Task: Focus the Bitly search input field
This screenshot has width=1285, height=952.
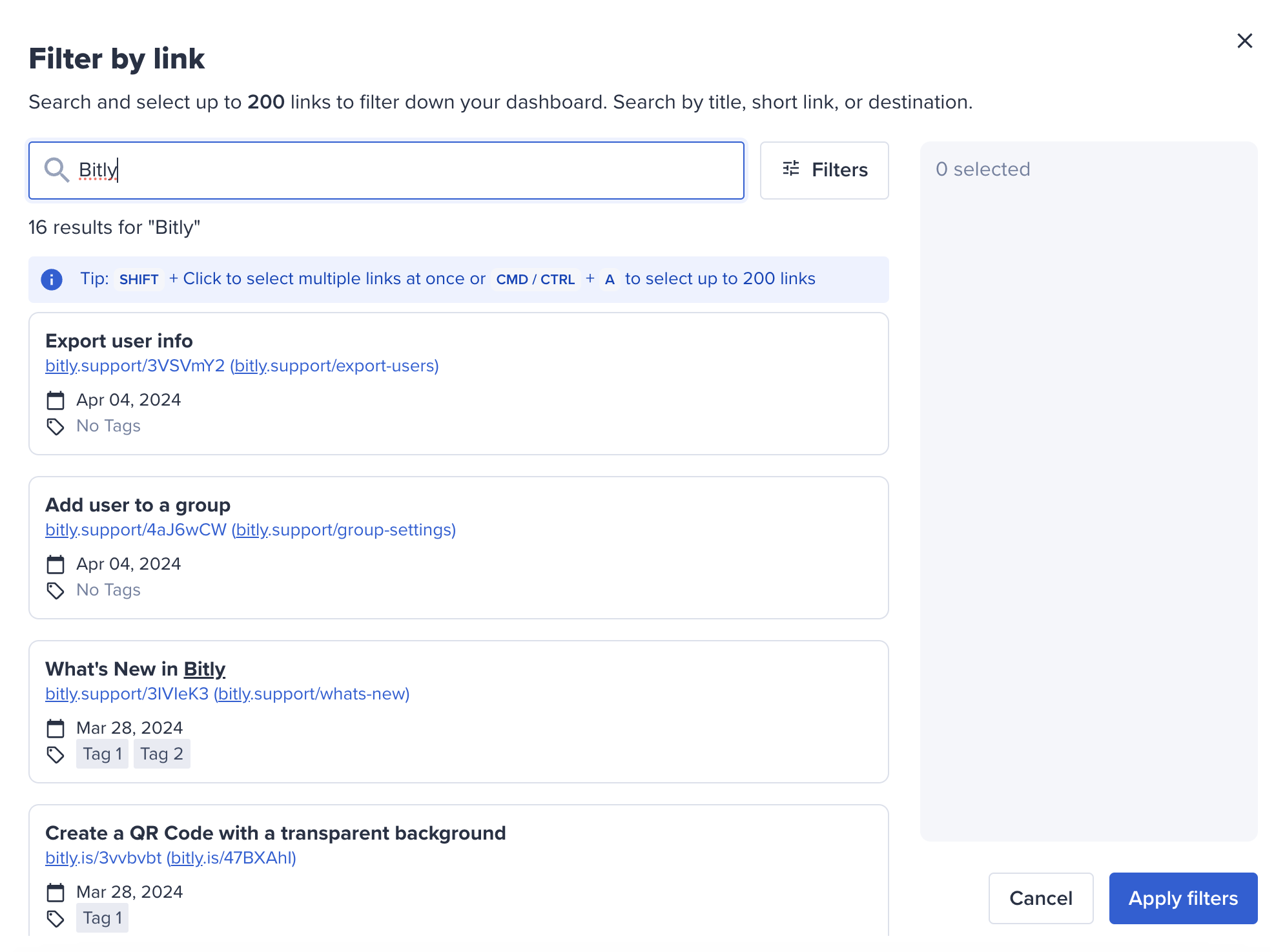Action: [386, 171]
